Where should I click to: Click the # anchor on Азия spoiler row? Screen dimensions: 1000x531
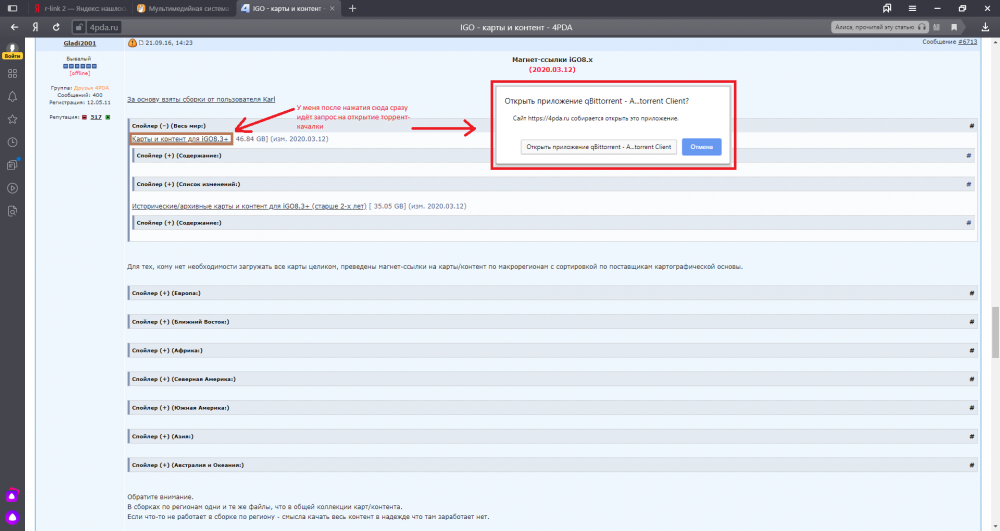[x=971, y=437]
